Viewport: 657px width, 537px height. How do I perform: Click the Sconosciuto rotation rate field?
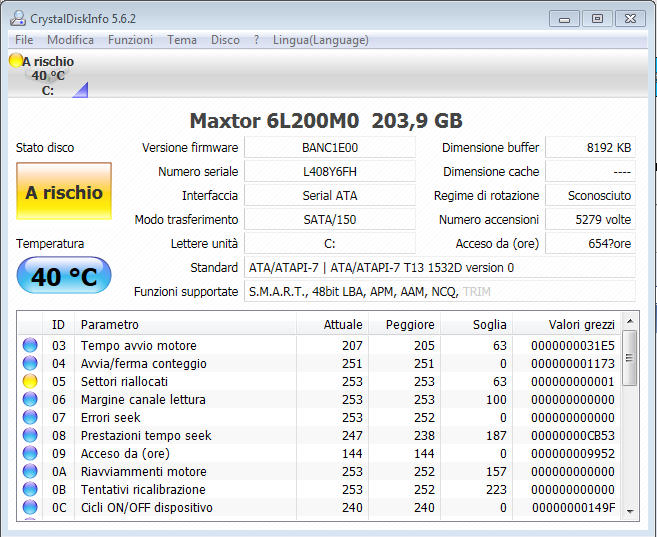[x=590, y=196]
